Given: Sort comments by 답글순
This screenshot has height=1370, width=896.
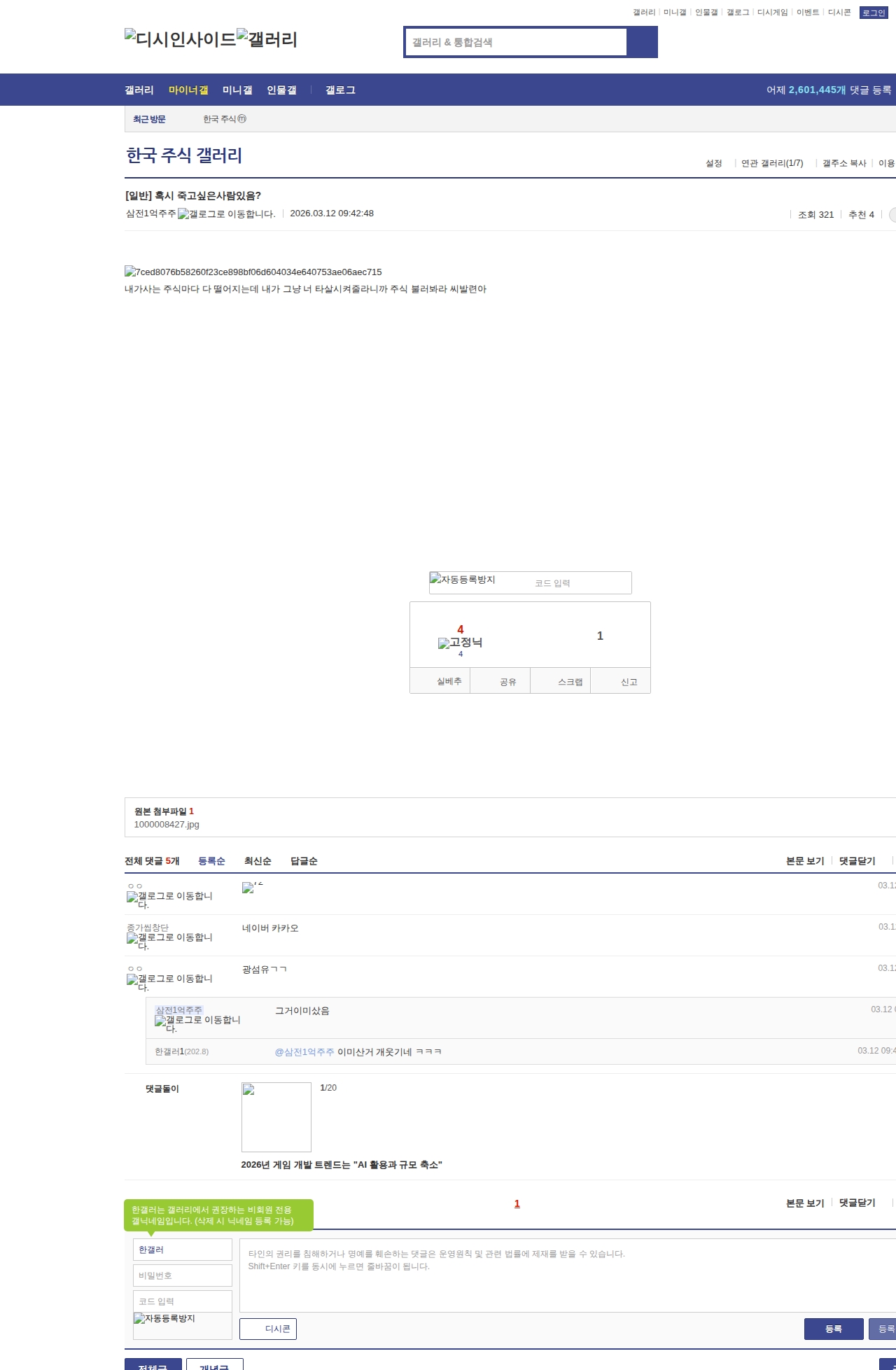Looking at the screenshot, I should [x=304, y=861].
